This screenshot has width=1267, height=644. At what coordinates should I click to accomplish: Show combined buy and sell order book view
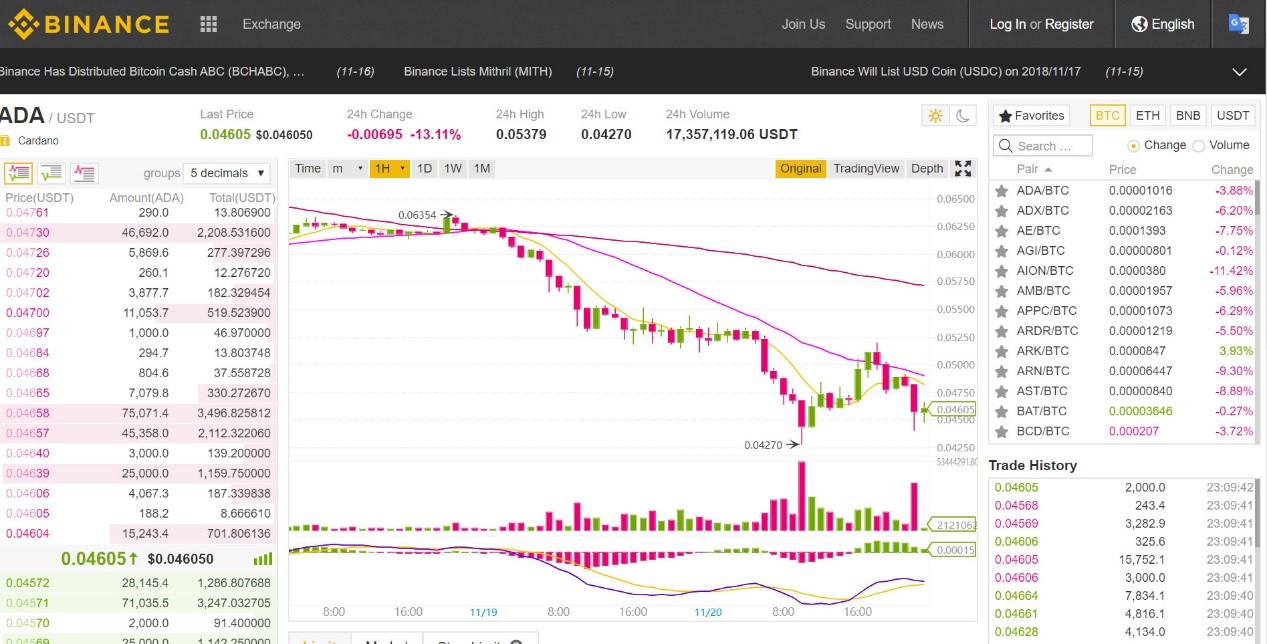[x=19, y=173]
